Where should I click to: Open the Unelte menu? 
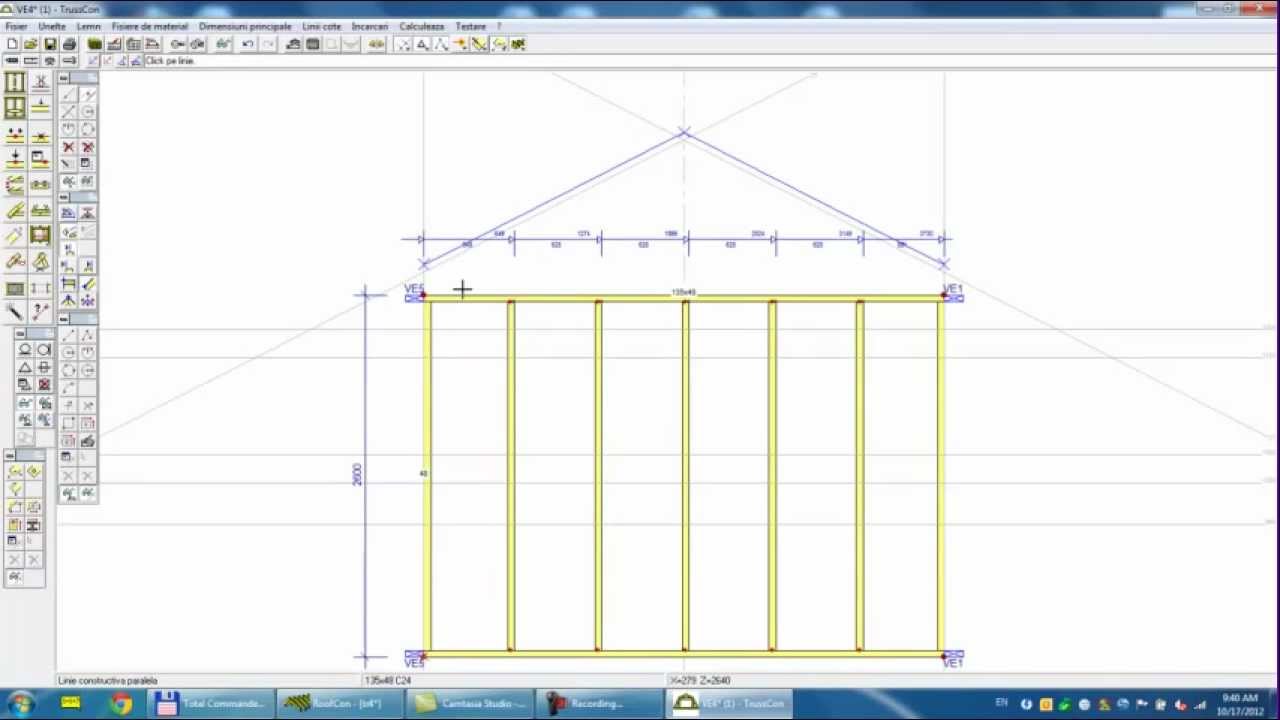click(52, 26)
